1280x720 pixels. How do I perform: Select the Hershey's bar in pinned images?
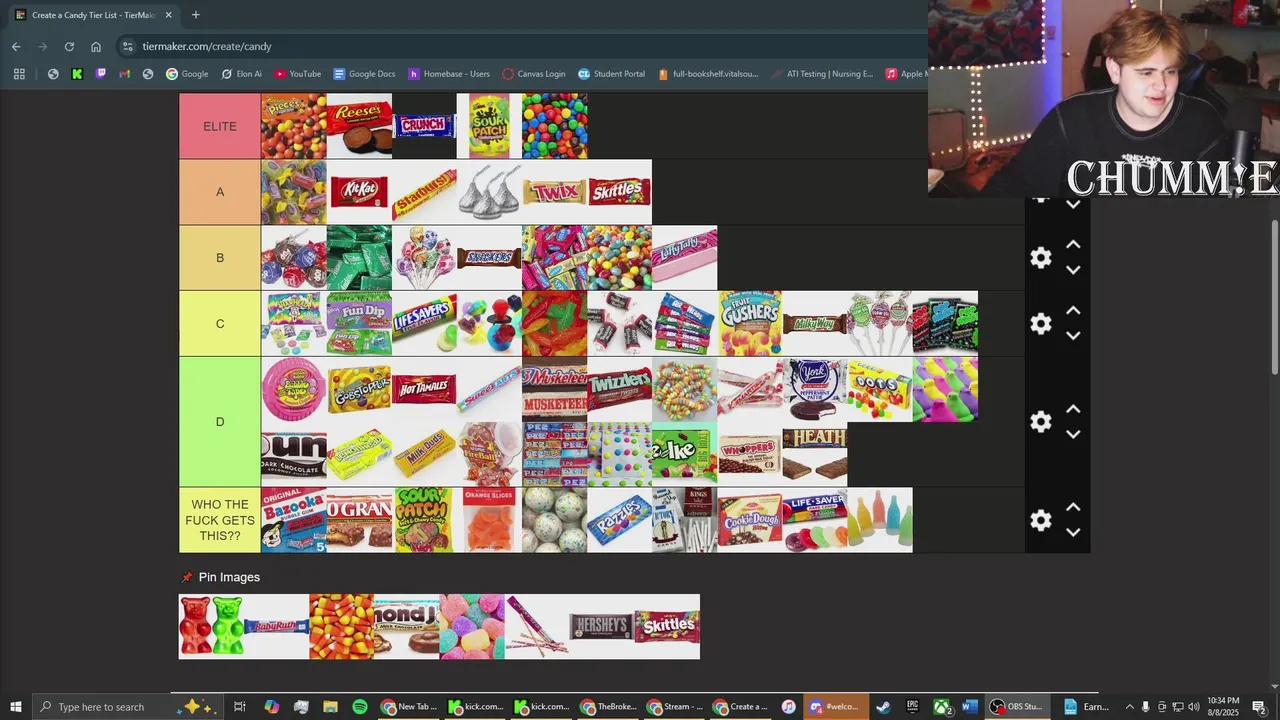pyautogui.click(x=602, y=627)
